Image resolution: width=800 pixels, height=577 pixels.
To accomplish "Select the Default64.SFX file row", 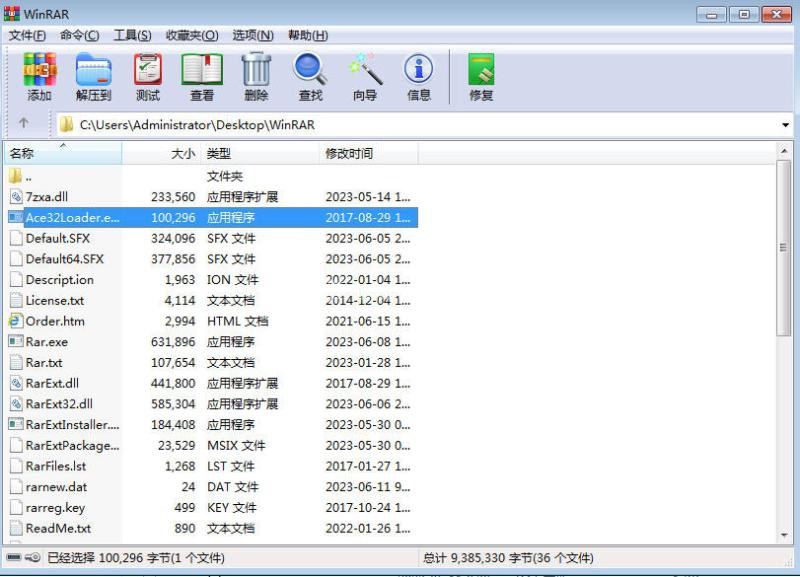I will coord(211,259).
